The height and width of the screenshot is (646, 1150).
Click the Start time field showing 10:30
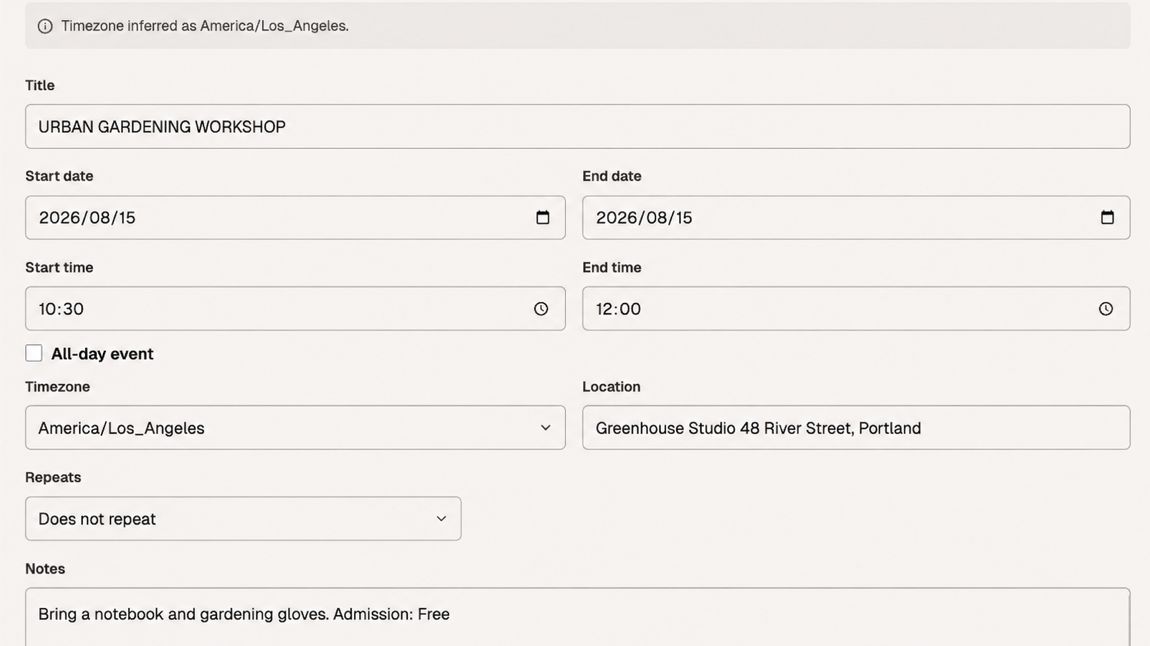click(295, 309)
